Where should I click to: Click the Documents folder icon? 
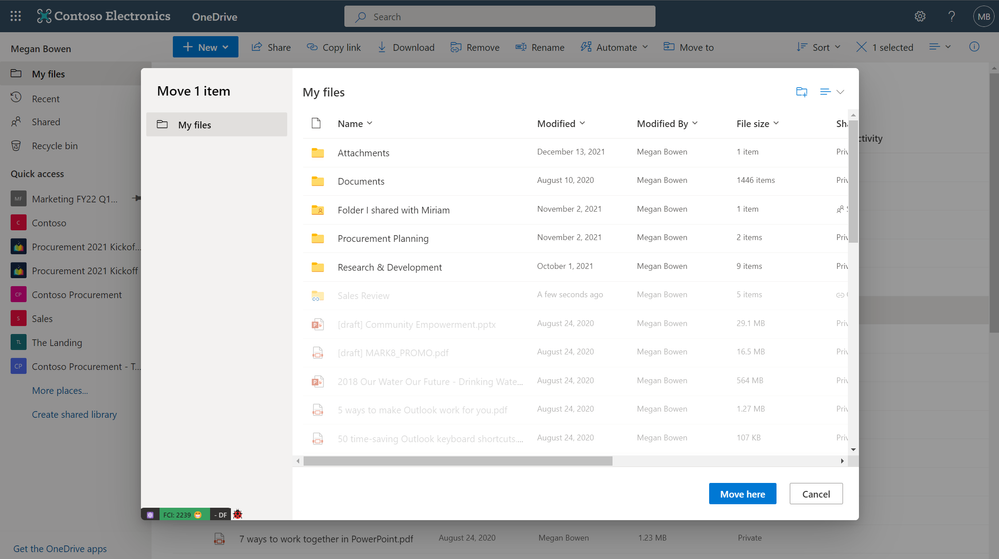point(317,181)
